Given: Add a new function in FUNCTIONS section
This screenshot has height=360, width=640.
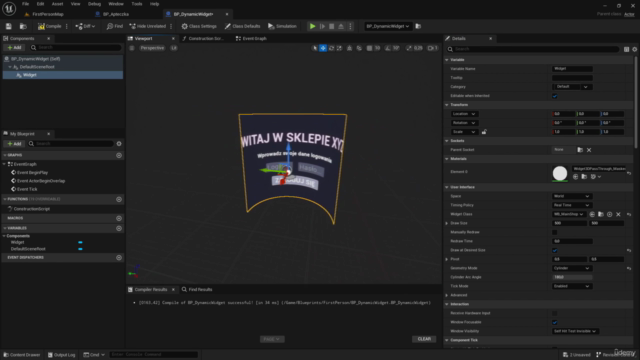Looking at the screenshot, I should point(119,199).
